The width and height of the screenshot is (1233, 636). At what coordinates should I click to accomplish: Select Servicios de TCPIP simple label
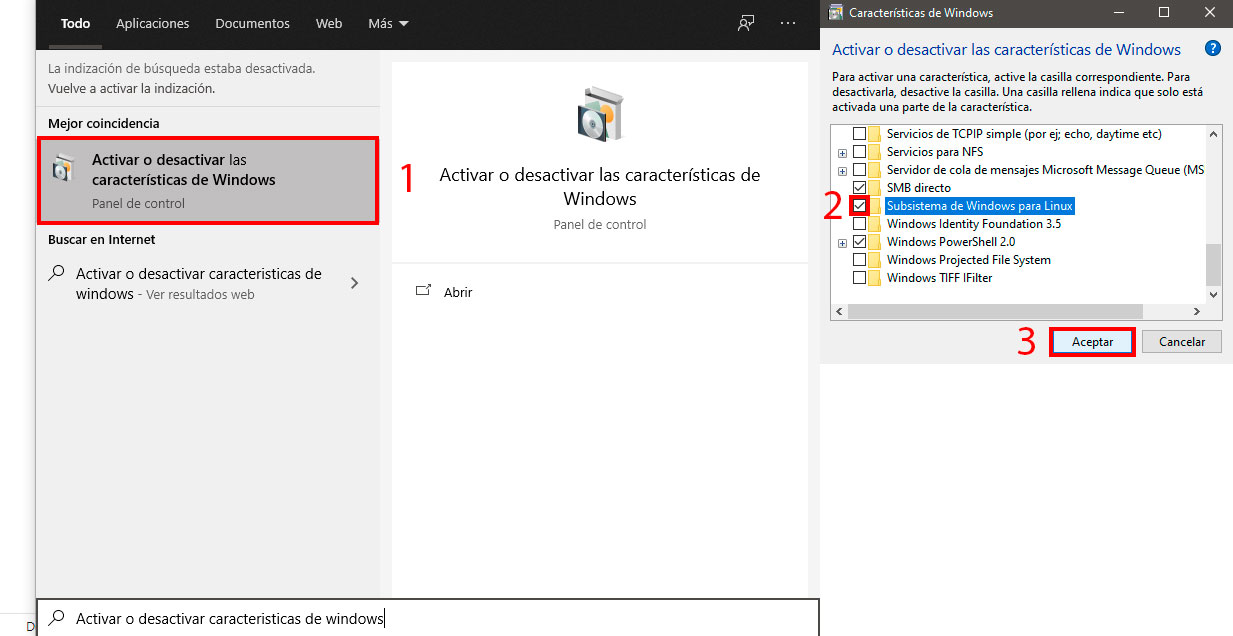1024,134
